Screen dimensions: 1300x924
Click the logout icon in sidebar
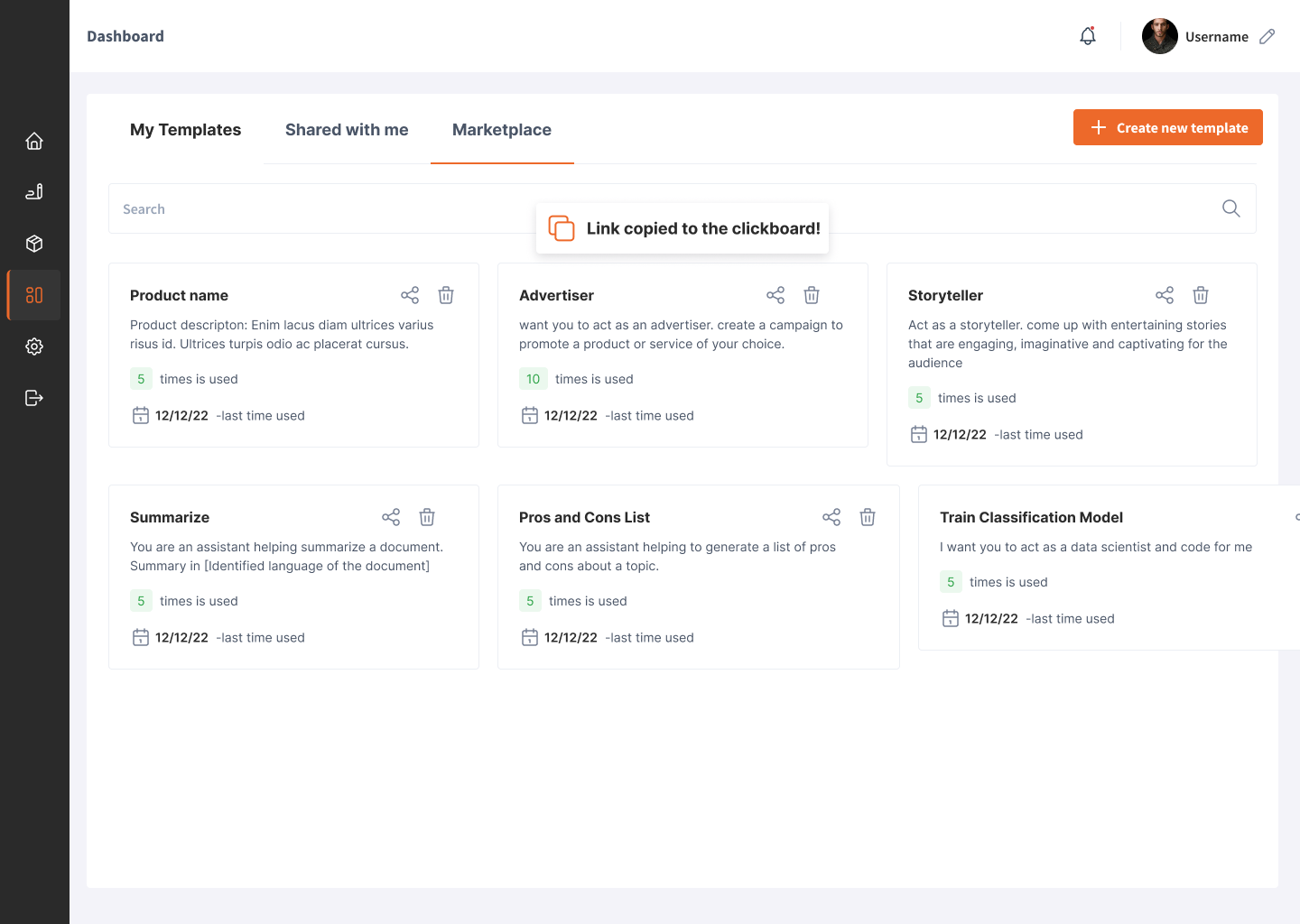coord(34,398)
